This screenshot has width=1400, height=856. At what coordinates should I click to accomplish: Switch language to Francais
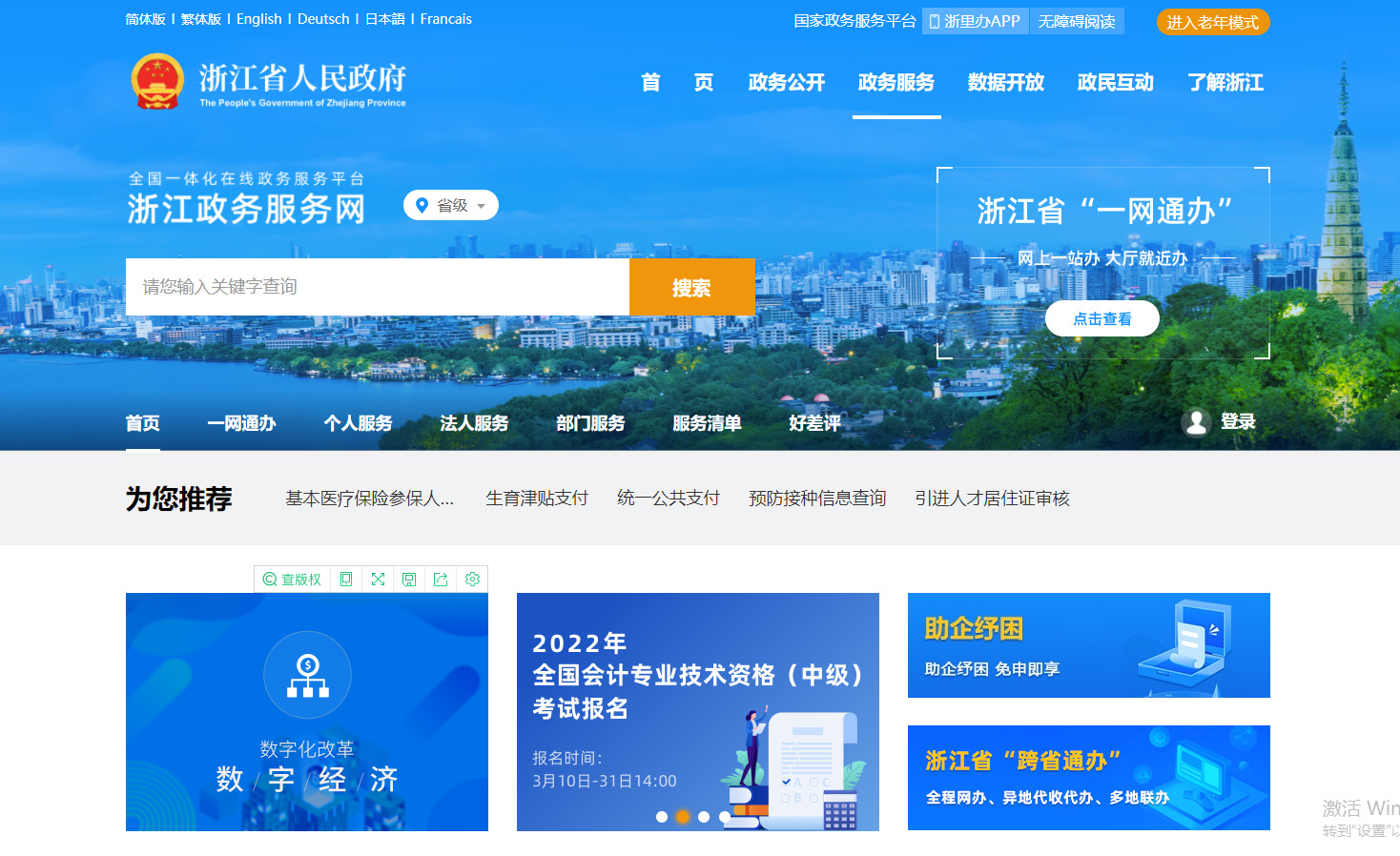446,19
